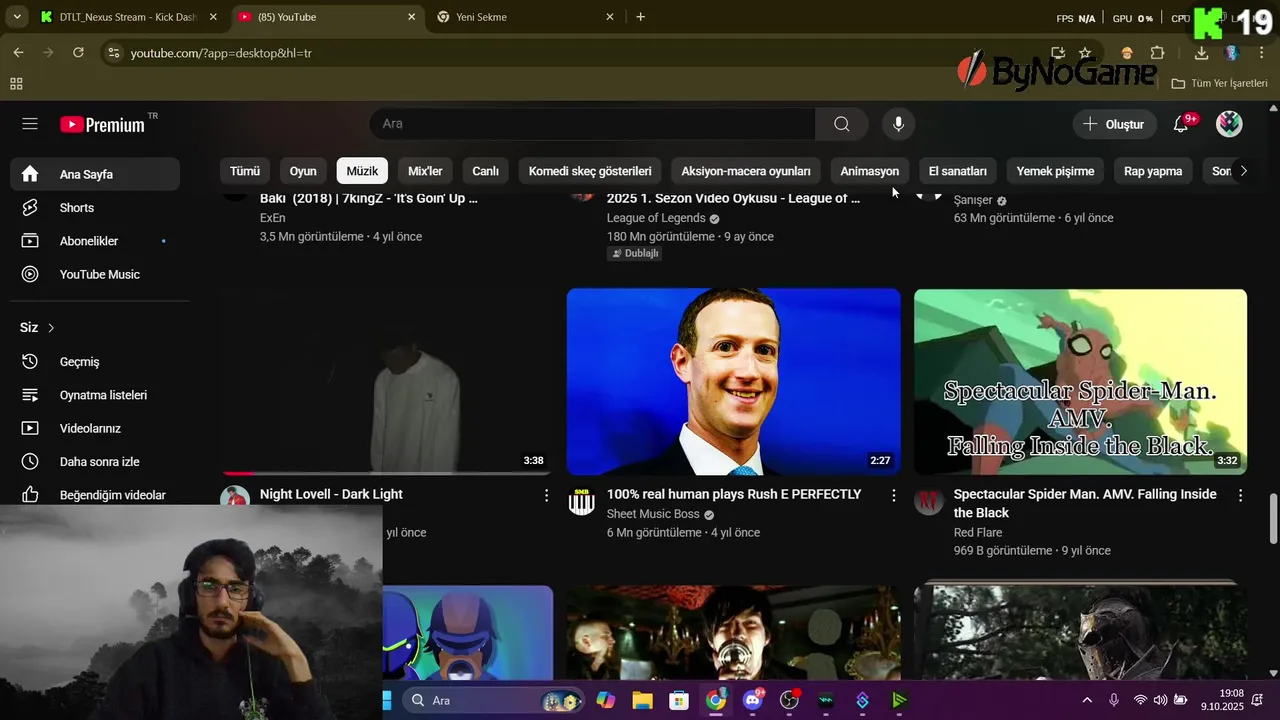
Task: Open the account avatar menu
Action: click(x=1229, y=124)
